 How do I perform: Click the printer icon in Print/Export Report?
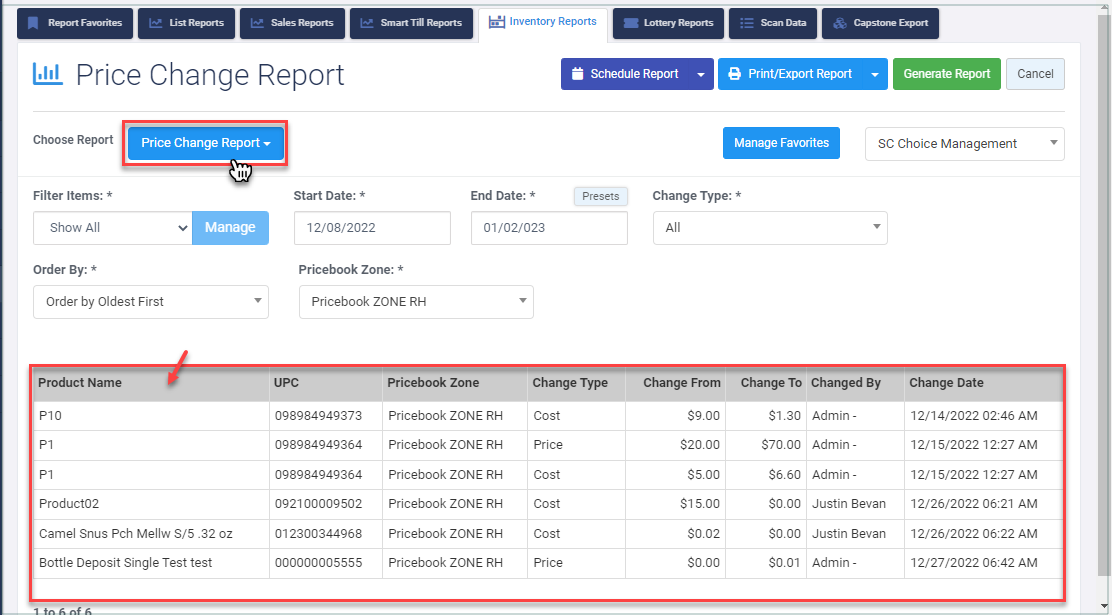coord(735,74)
